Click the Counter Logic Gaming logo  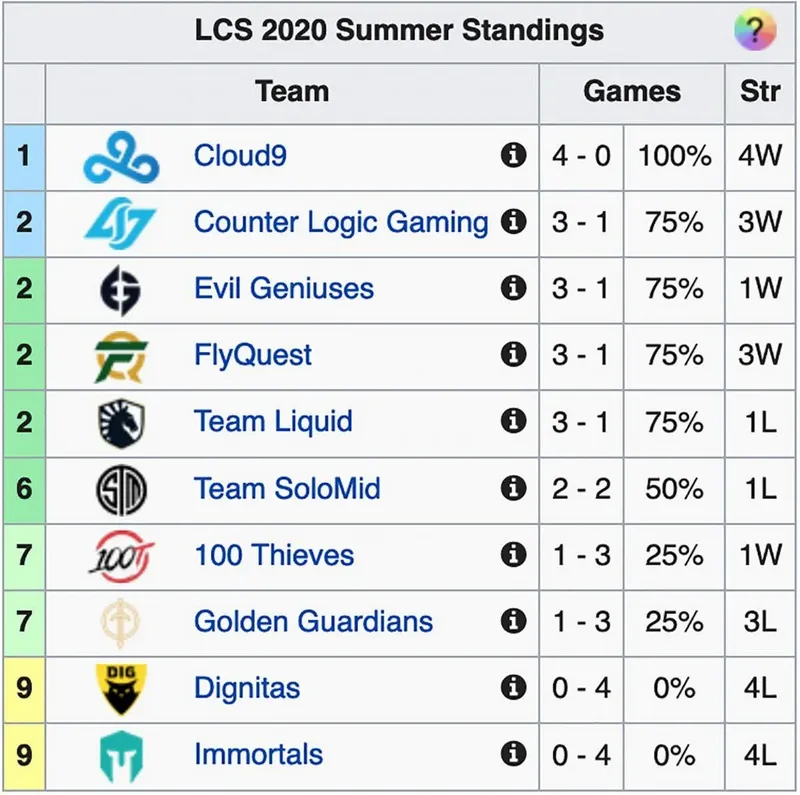pos(121,223)
